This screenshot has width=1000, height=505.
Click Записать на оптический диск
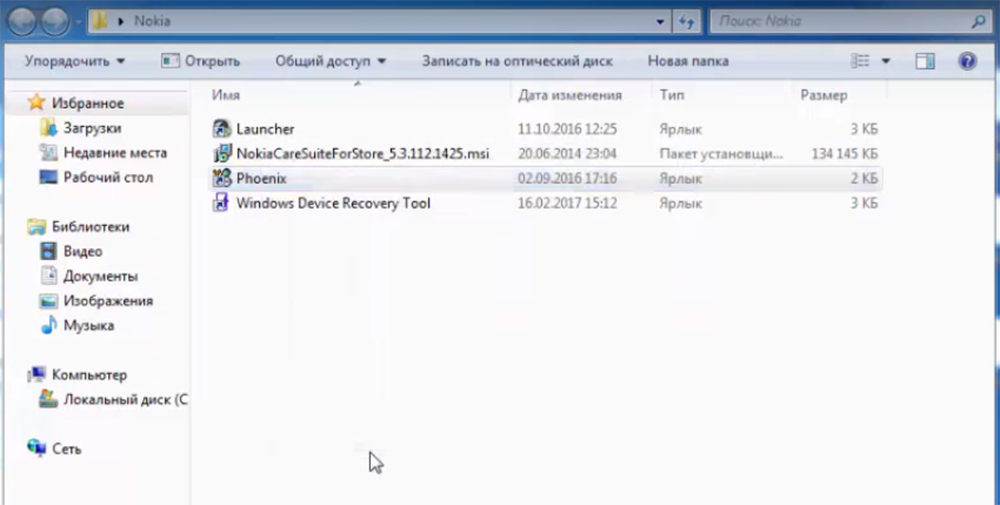(x=517, y=61)
